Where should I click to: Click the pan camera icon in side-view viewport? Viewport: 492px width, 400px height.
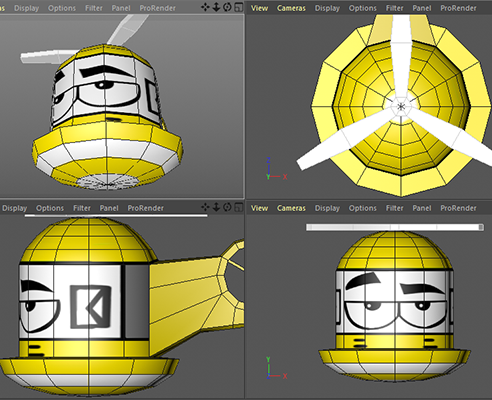(x=205, y=207)
